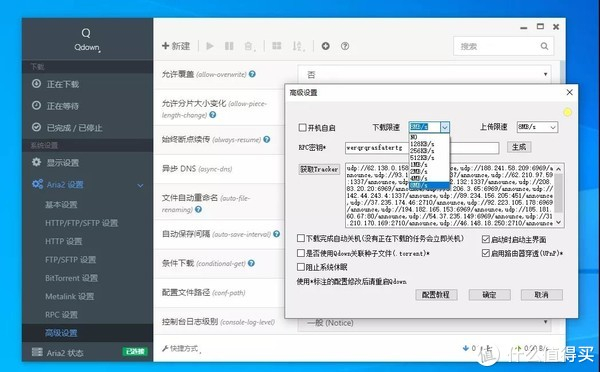
Task: Tick the 阻止系统休眠 checkbox
Action: click(301, 267)
